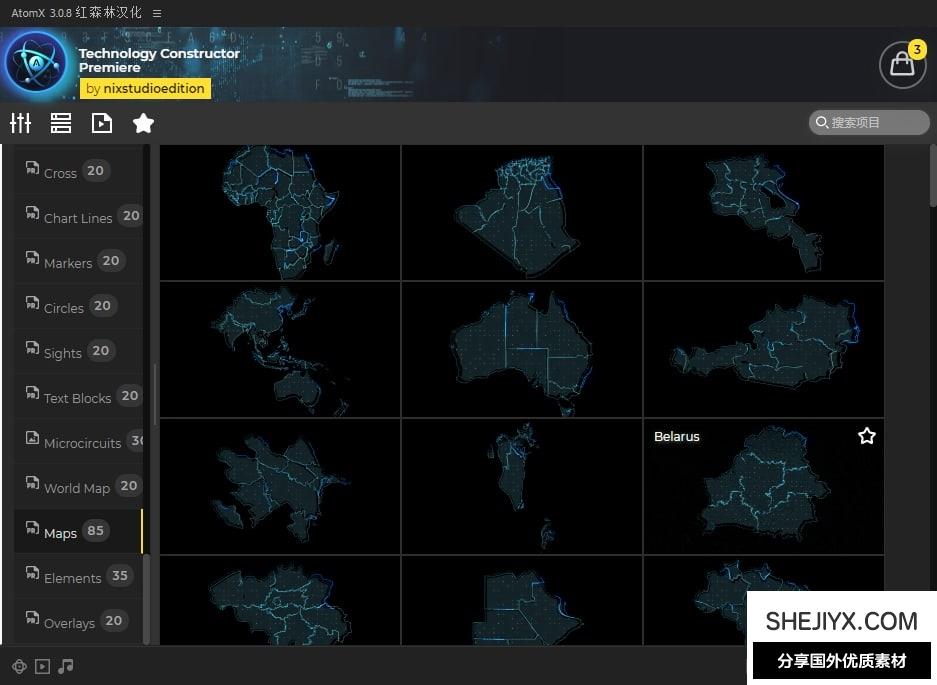937x685 pixels.
Task: Click the stacked list view icon
Action: (61, 123)
